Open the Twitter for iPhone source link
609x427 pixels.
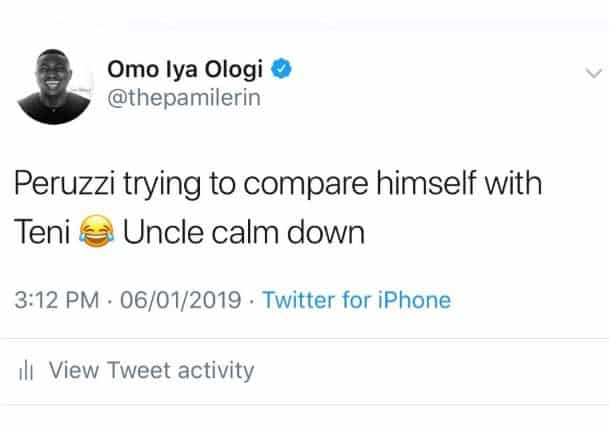[x=356, y=300]
